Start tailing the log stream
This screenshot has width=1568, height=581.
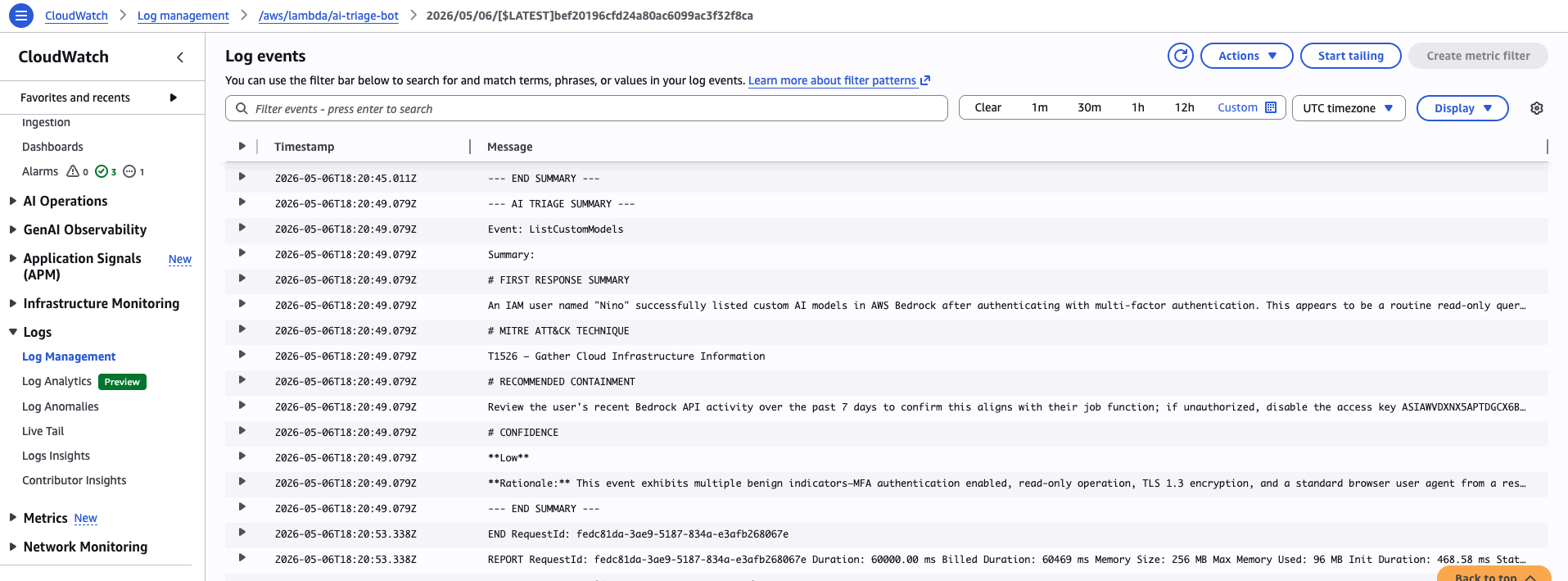tap(1350, 56)
